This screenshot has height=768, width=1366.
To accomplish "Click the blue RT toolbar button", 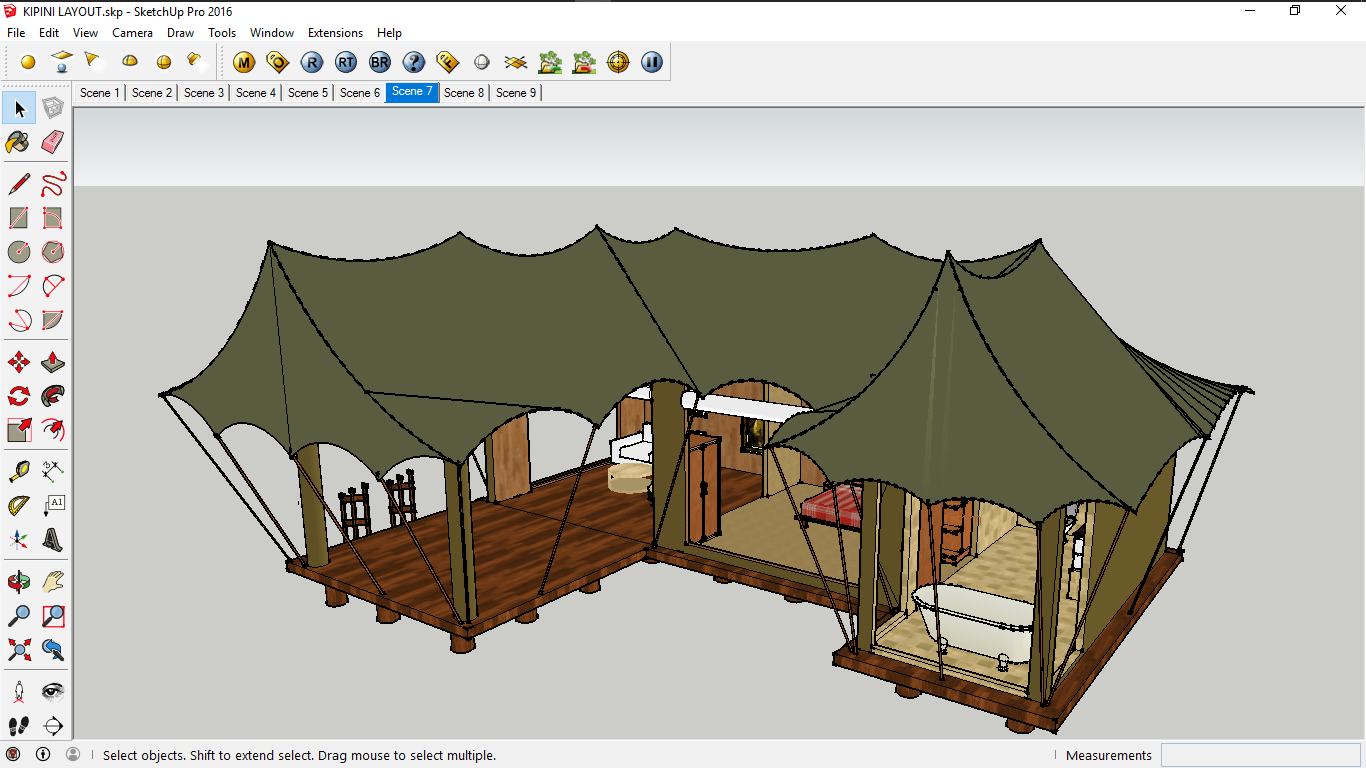I will (x=346, y=63).
